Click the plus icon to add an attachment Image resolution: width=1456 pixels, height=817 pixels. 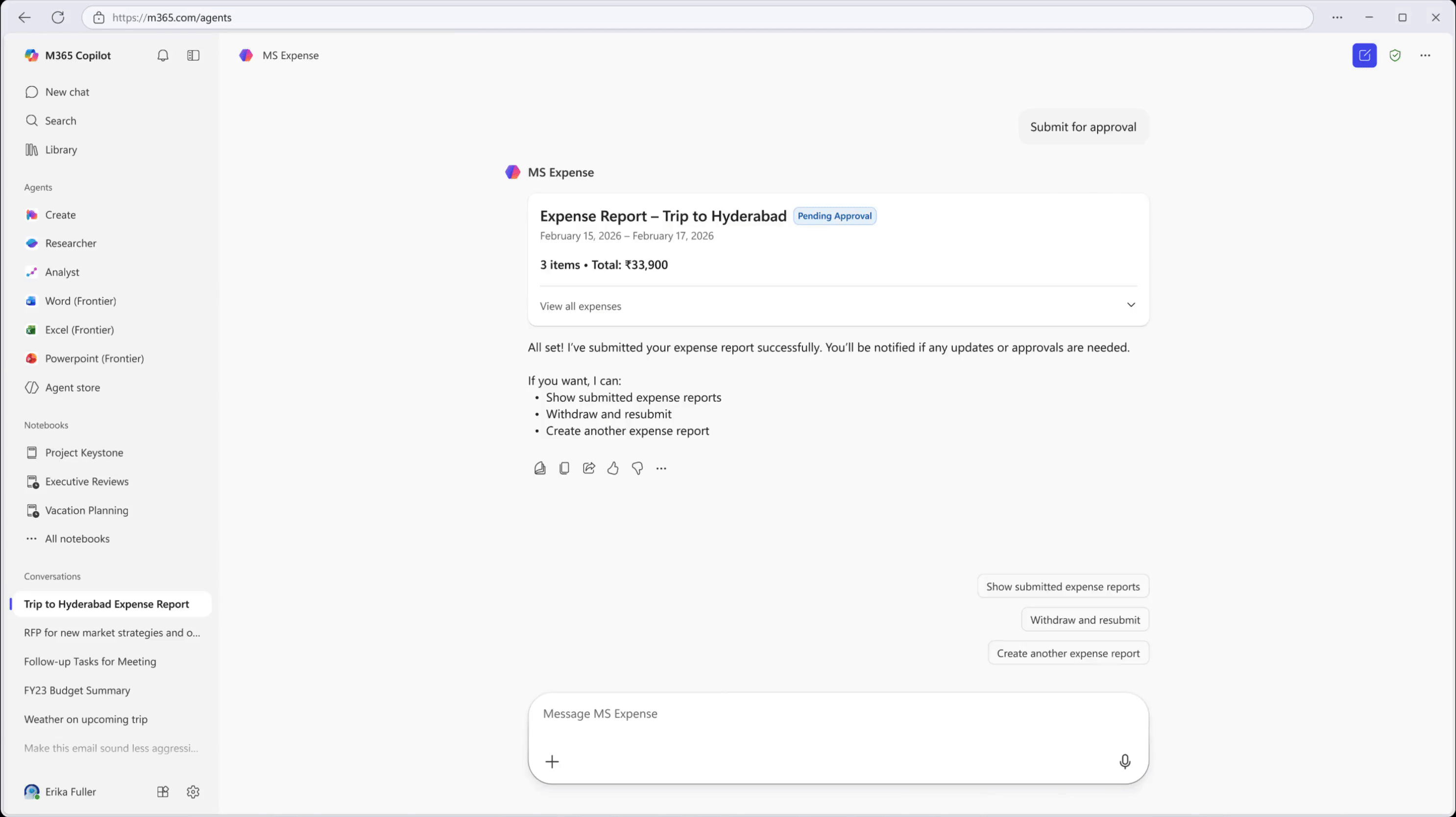click(552, 761)
